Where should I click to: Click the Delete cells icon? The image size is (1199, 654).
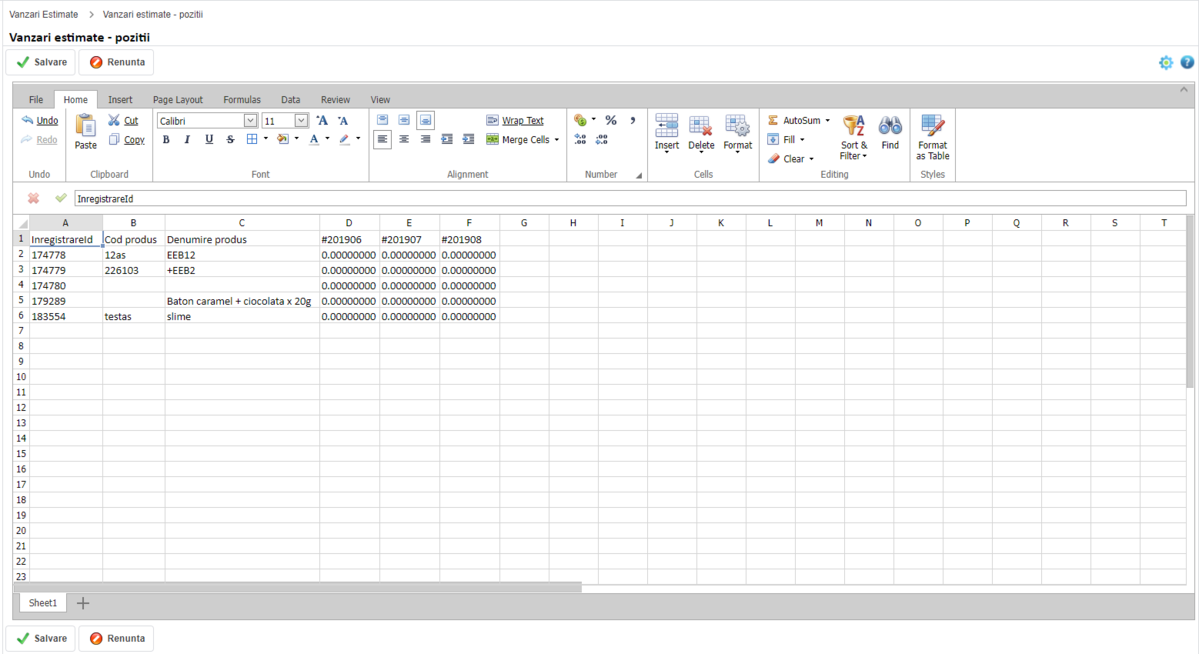[x=701, y=126]
